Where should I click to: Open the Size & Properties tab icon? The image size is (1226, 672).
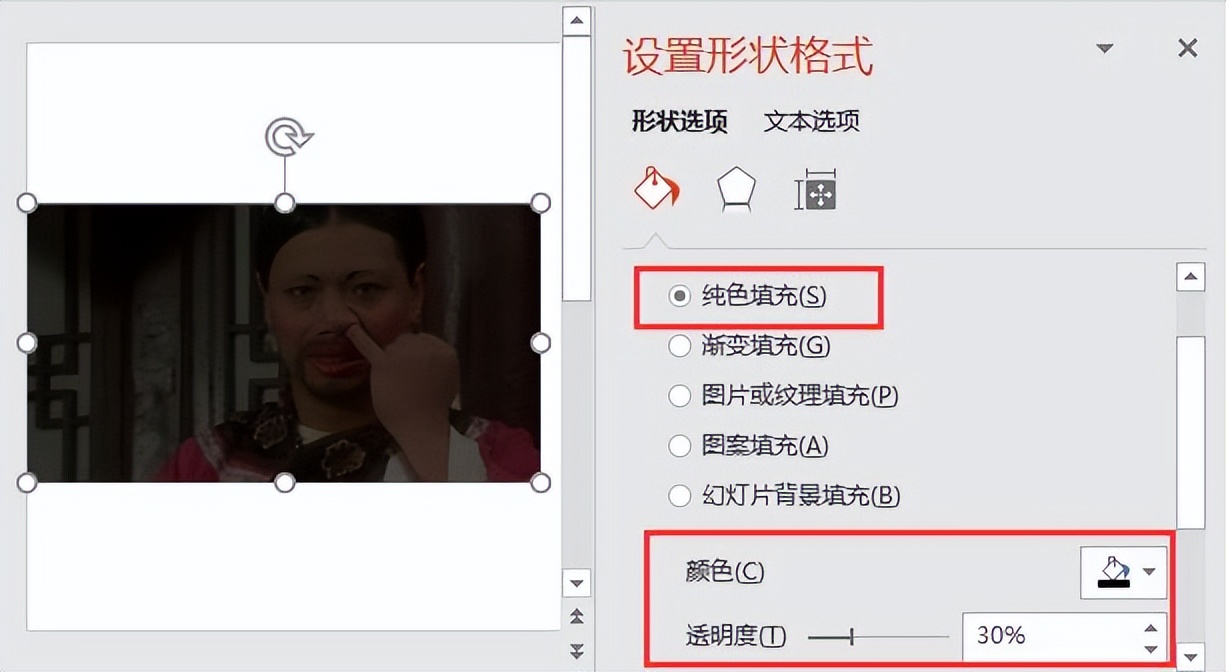pyautogui.click(x=815, y=189)
